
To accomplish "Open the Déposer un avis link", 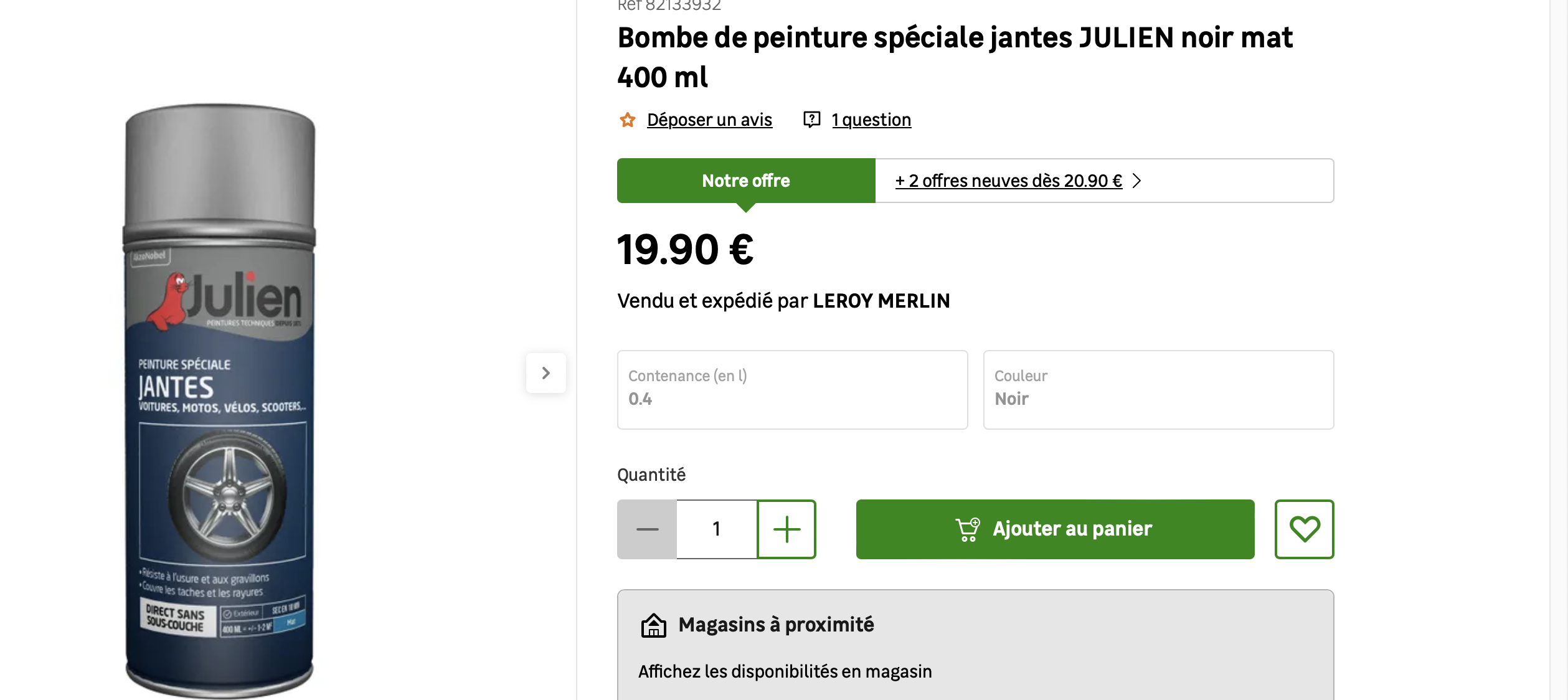I will [x=709, y=120].
